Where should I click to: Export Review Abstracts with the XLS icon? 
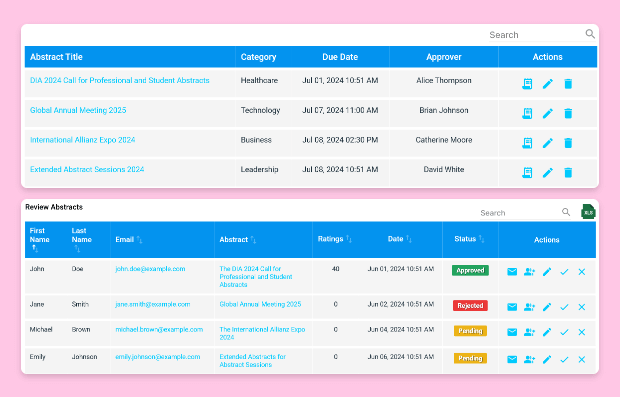588,212
